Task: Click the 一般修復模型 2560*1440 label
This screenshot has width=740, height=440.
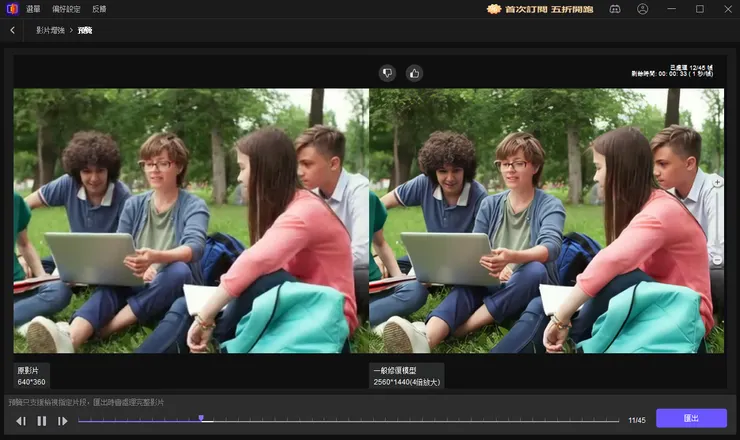Action: point(406,376)
